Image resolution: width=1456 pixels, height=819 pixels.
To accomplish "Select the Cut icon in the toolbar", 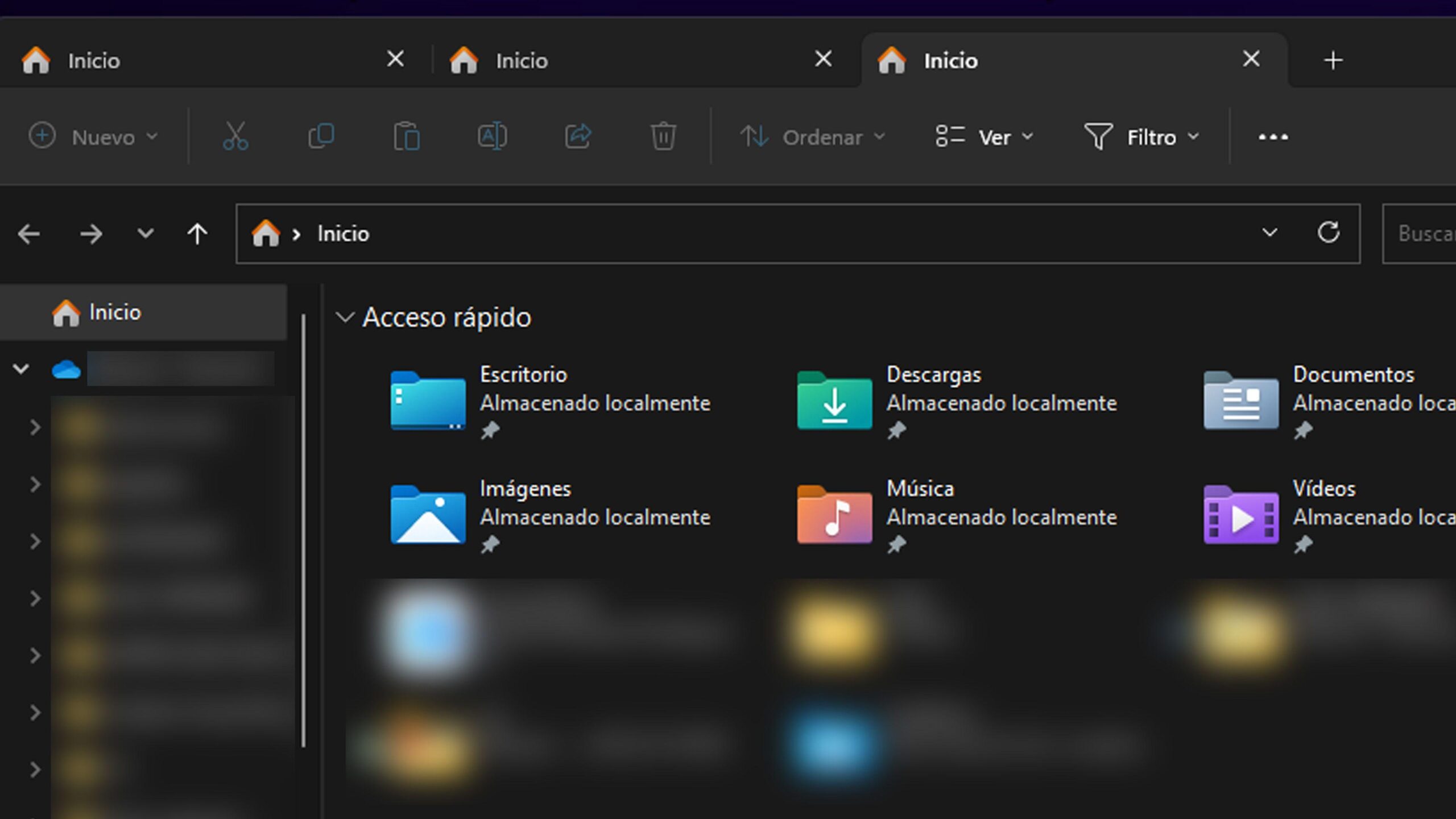I will [x=235, y=136].
